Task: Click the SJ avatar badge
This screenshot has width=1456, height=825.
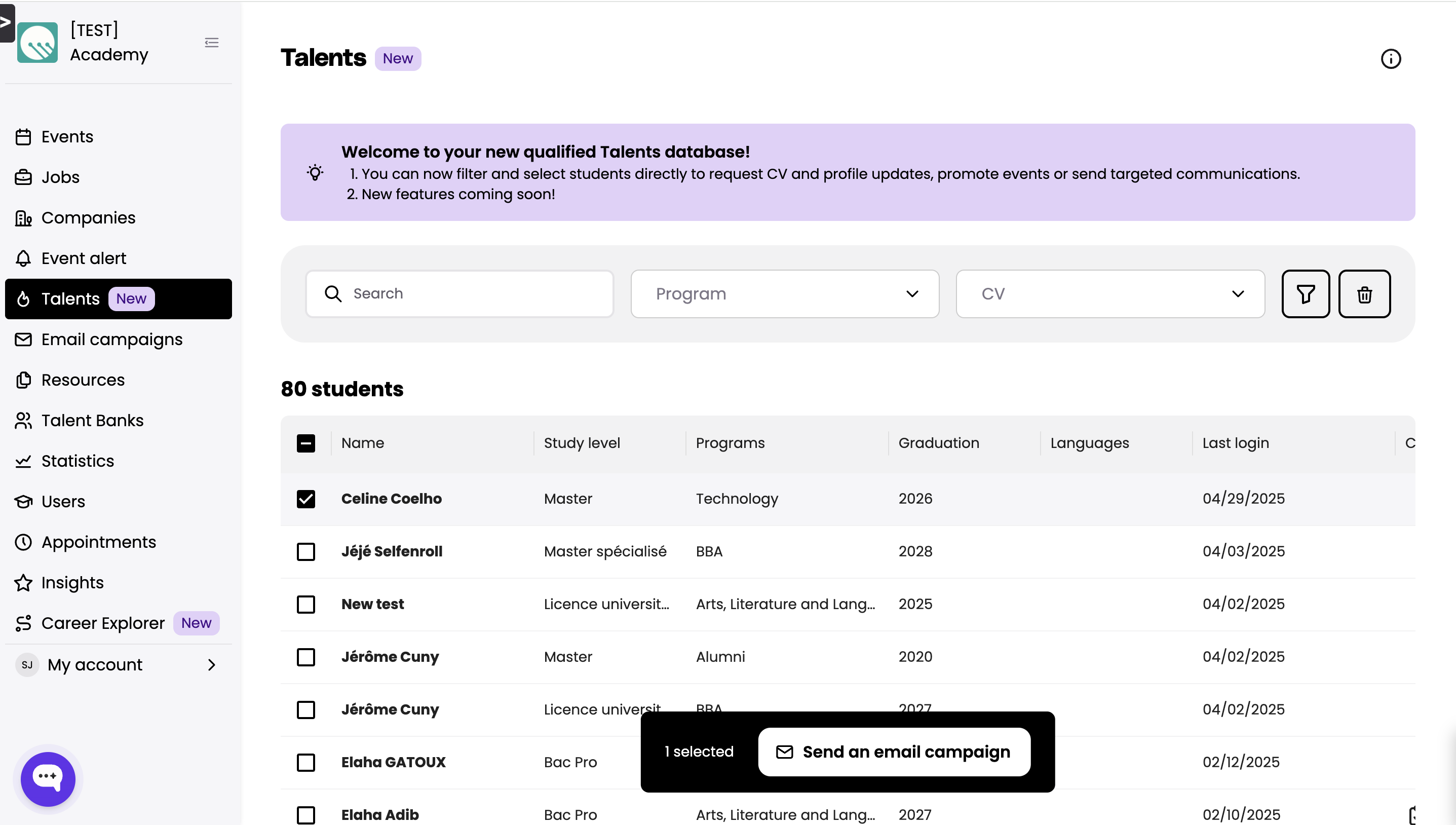Action: 27,665
